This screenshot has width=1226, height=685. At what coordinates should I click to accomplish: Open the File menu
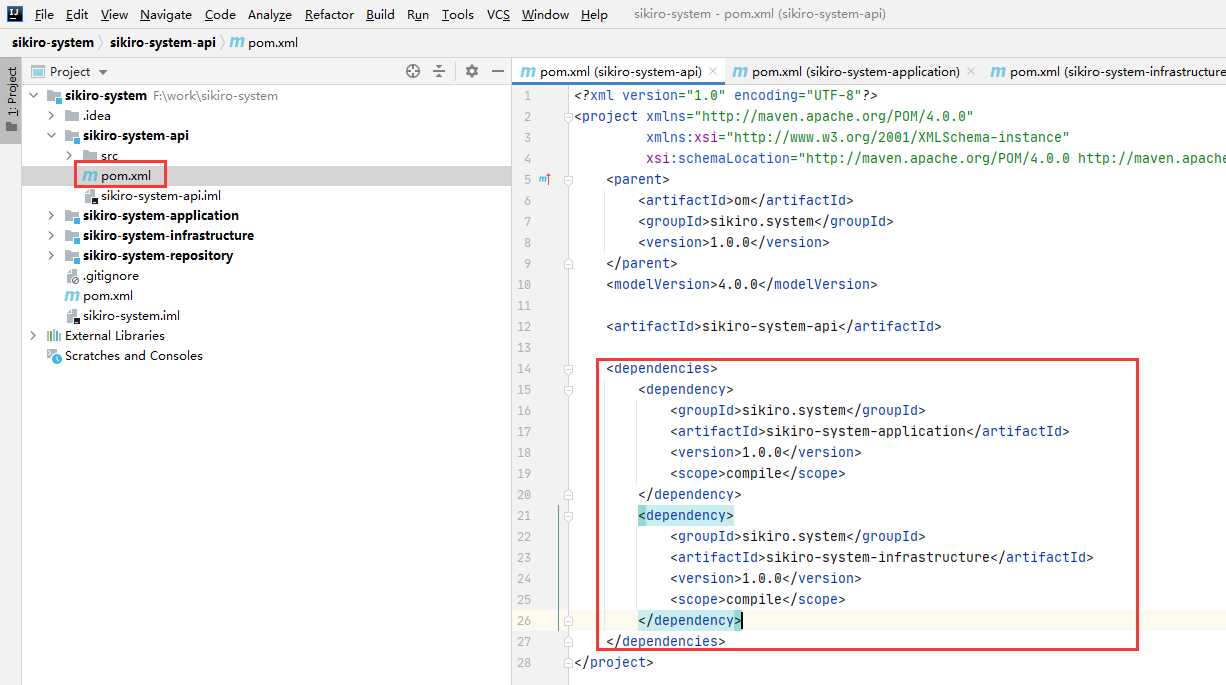[44, 14]
